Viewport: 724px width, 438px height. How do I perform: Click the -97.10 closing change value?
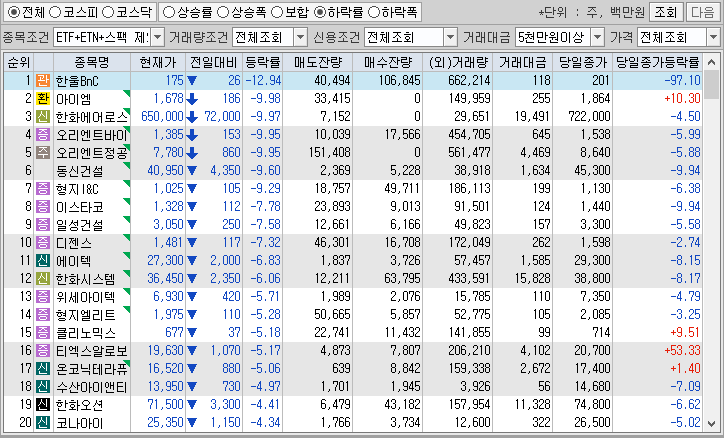(x=682, y=81)
